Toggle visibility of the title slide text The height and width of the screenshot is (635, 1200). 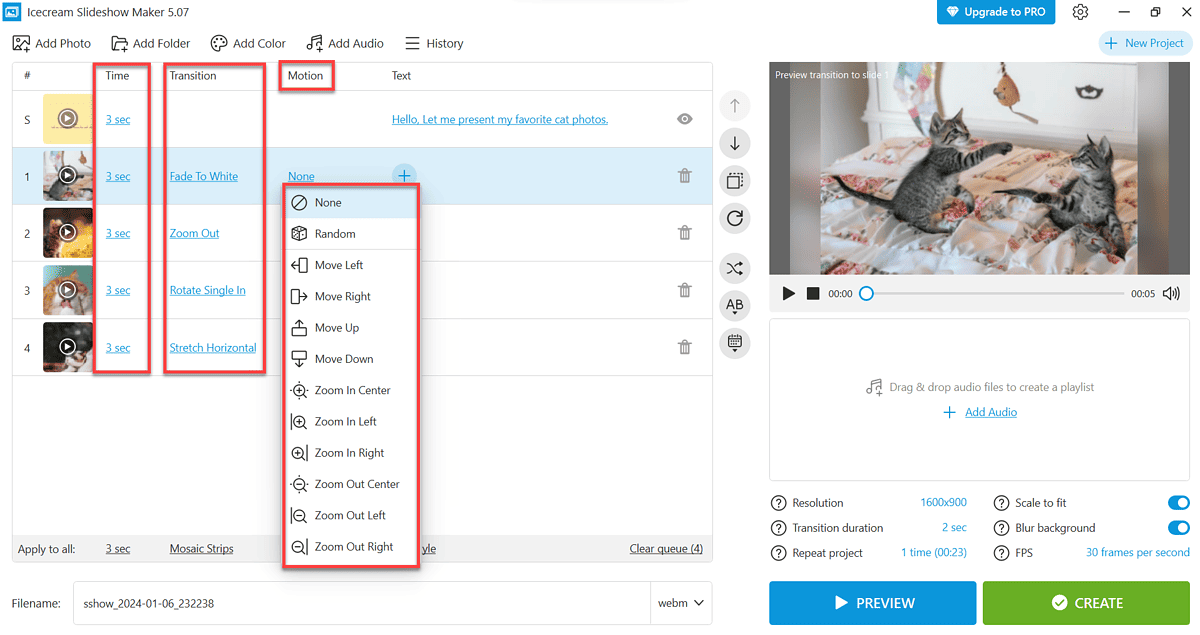[x=685, y=118]
